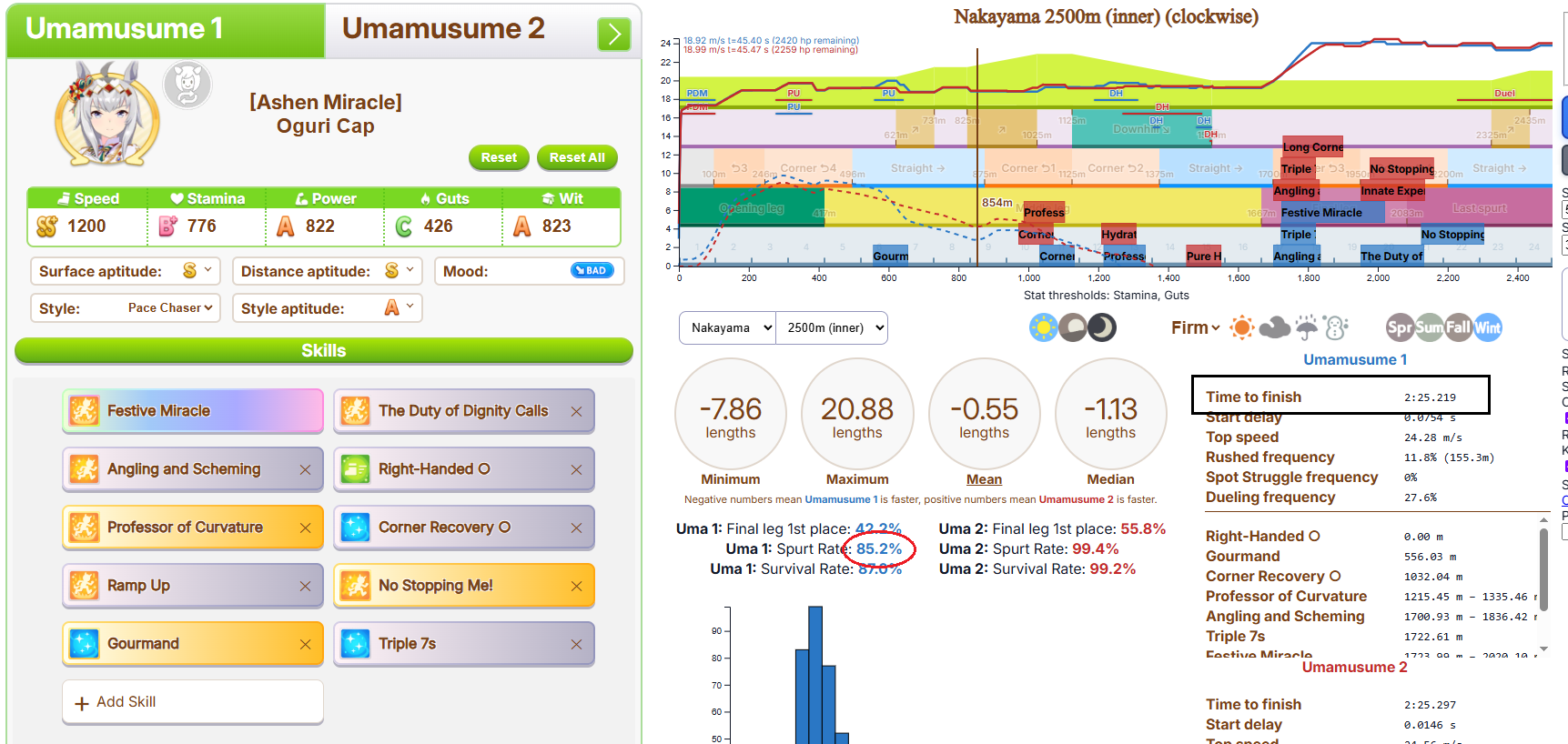Open the Style dropdown showing Pace Chaser
Image resolution: width=1568 pixels, height=744 pixels.
pyautogui.click(x=126, y=308)
